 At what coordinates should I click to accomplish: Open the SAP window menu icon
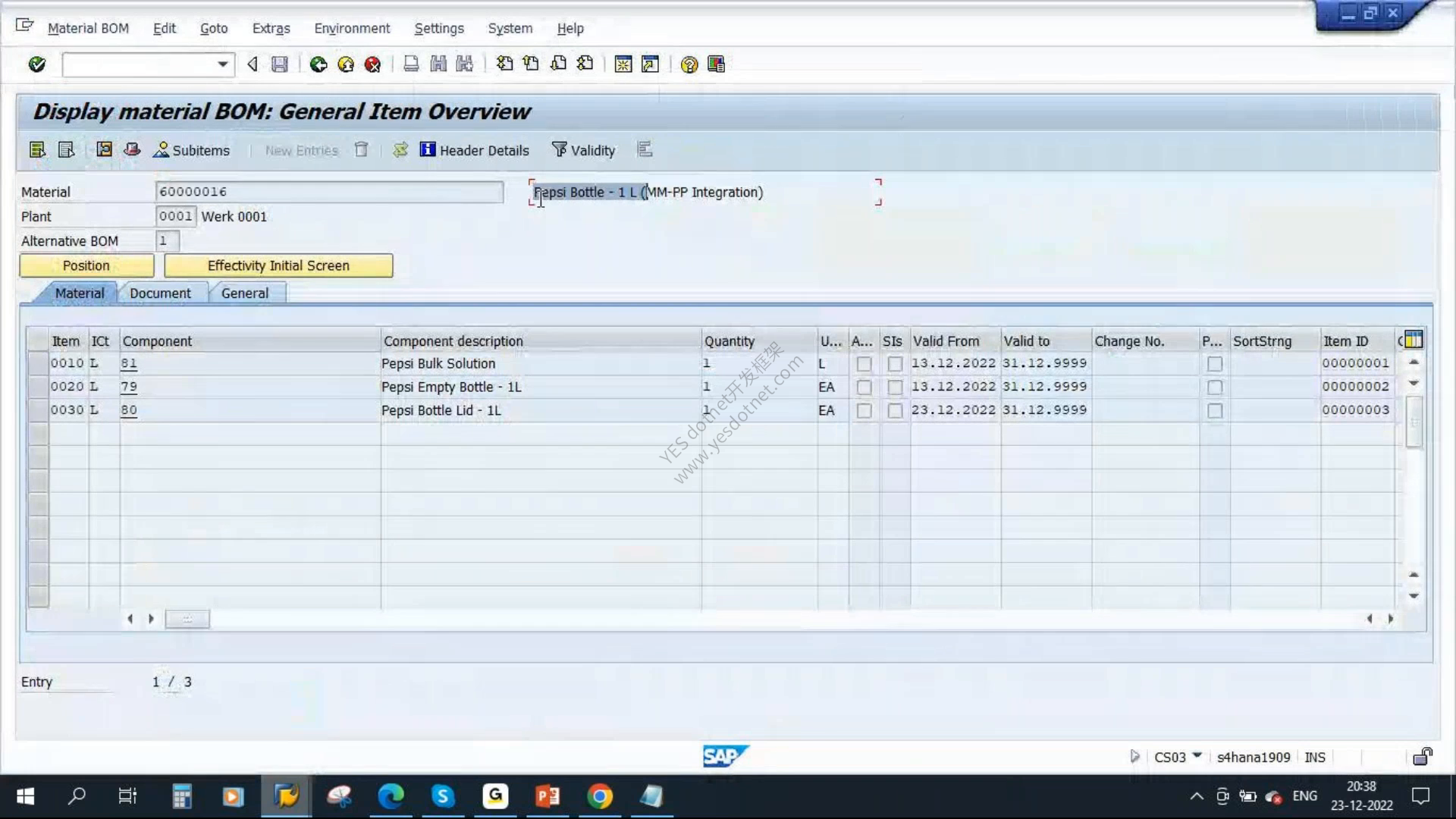[x=24, y=26]
